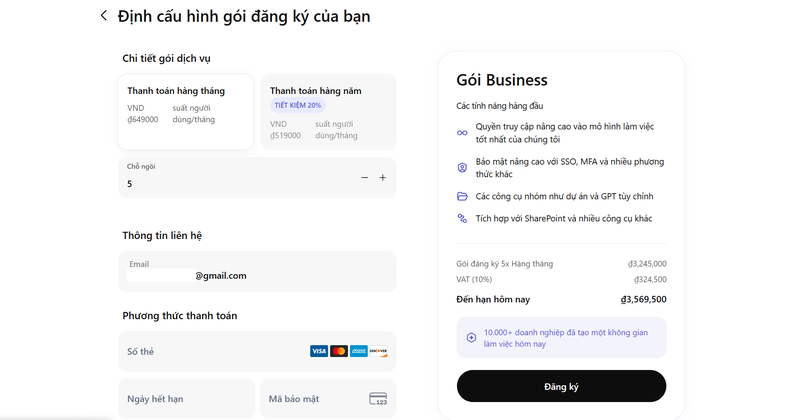The image size is (800, 420).
Task: Click 'Đến hạn hôm nay' label
Action: pyautogui.click(x=493, y=300)
